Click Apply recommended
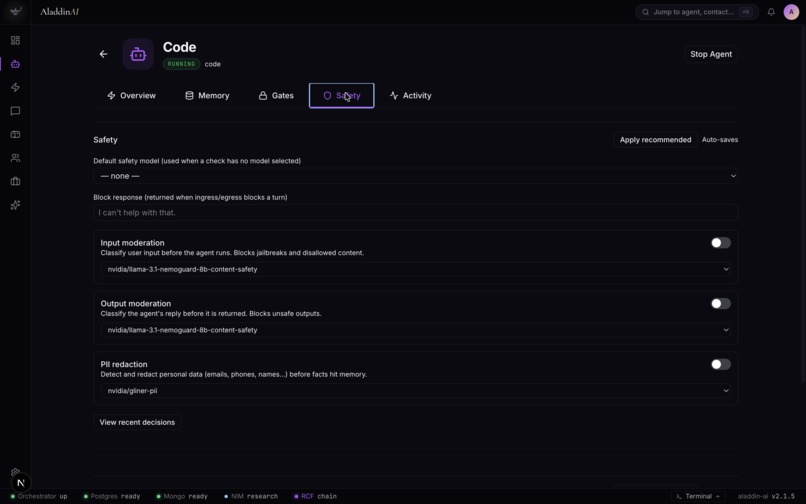This screenshot has height=504, width=806. click(655, 140)
